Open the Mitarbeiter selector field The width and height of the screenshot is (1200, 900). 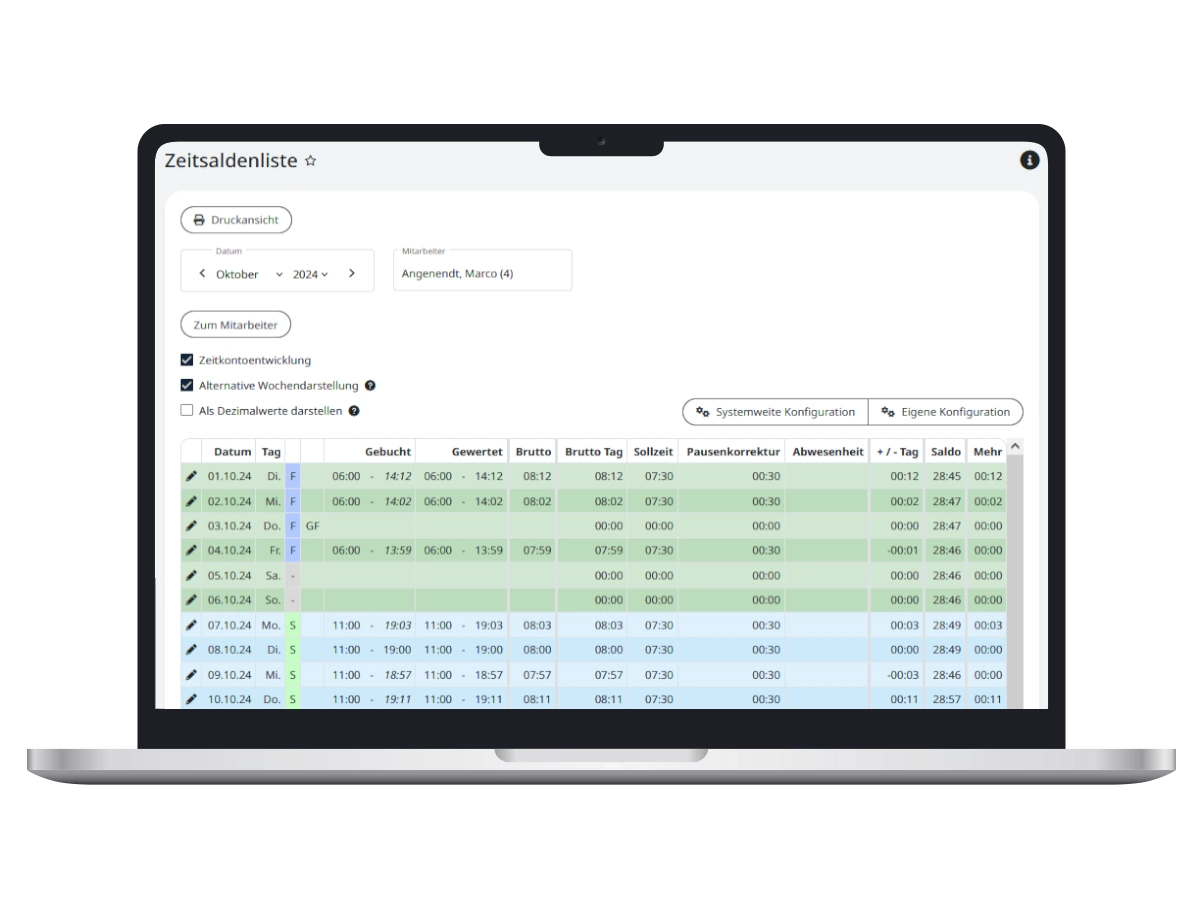482,272
